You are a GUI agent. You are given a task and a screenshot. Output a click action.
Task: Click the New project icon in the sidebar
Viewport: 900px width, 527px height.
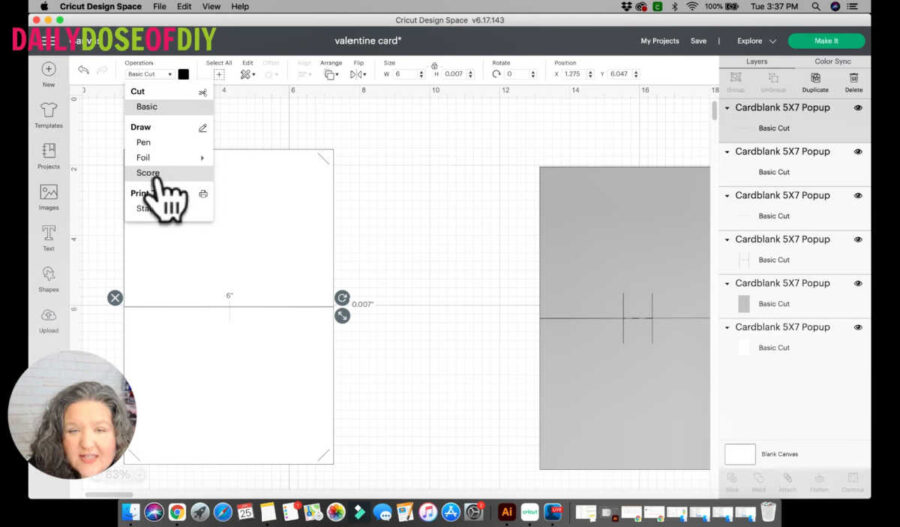[x=49, y=69]
